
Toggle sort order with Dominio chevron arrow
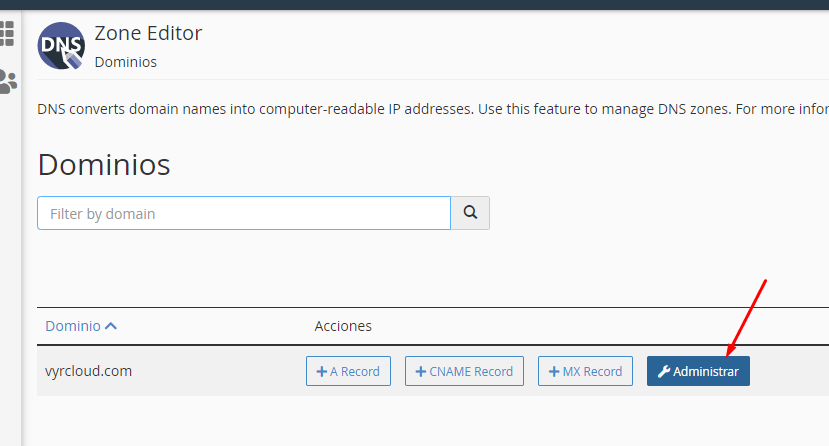(x=111, y=326)
